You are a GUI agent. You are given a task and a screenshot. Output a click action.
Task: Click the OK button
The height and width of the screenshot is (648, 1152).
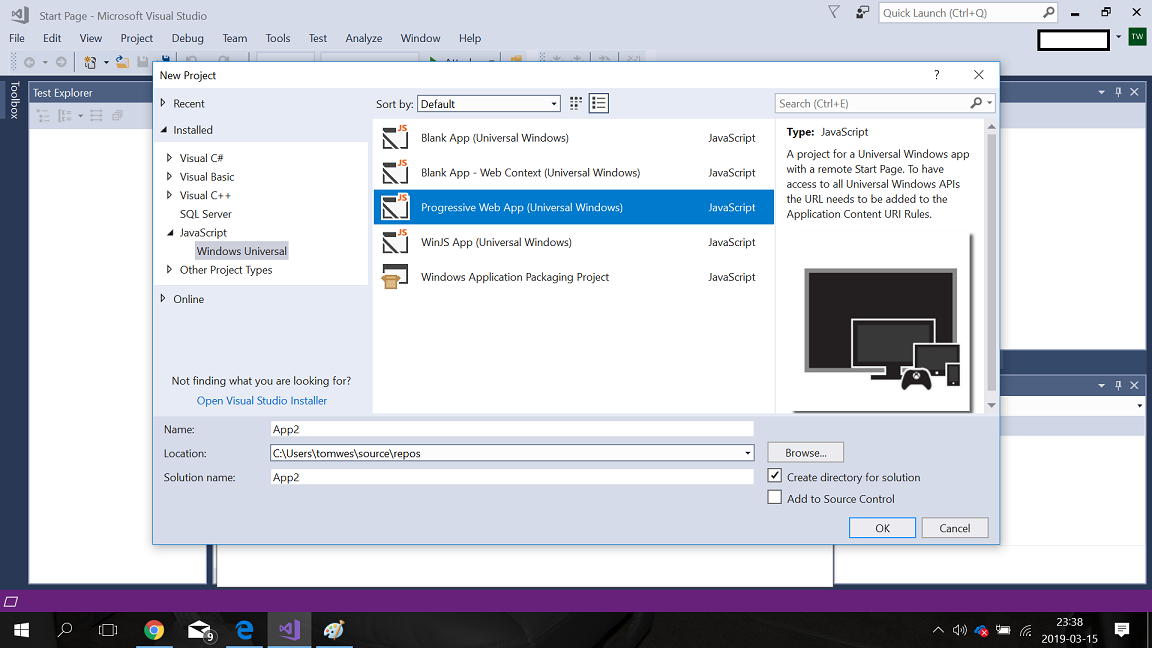coord(882,528)
